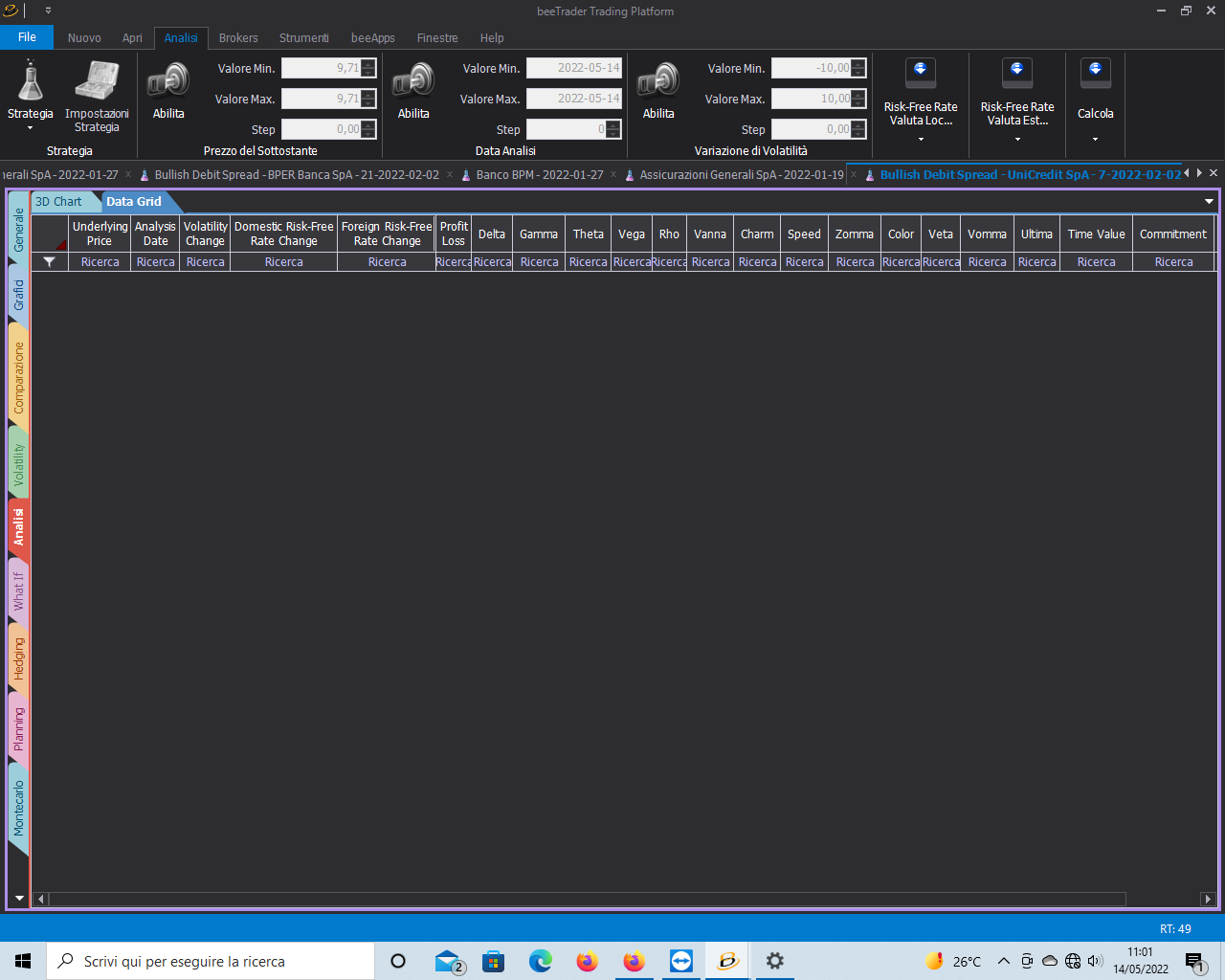Click the File button

[x=27, y=37]
